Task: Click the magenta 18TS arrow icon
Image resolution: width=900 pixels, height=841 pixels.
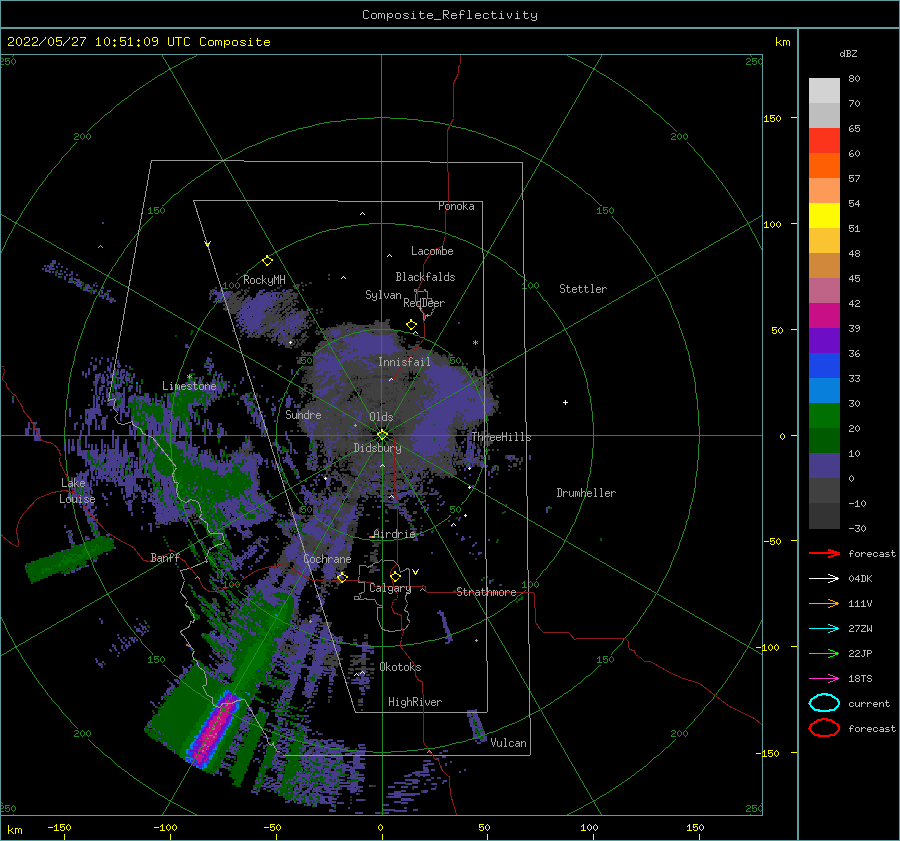Action: [824, 679]
